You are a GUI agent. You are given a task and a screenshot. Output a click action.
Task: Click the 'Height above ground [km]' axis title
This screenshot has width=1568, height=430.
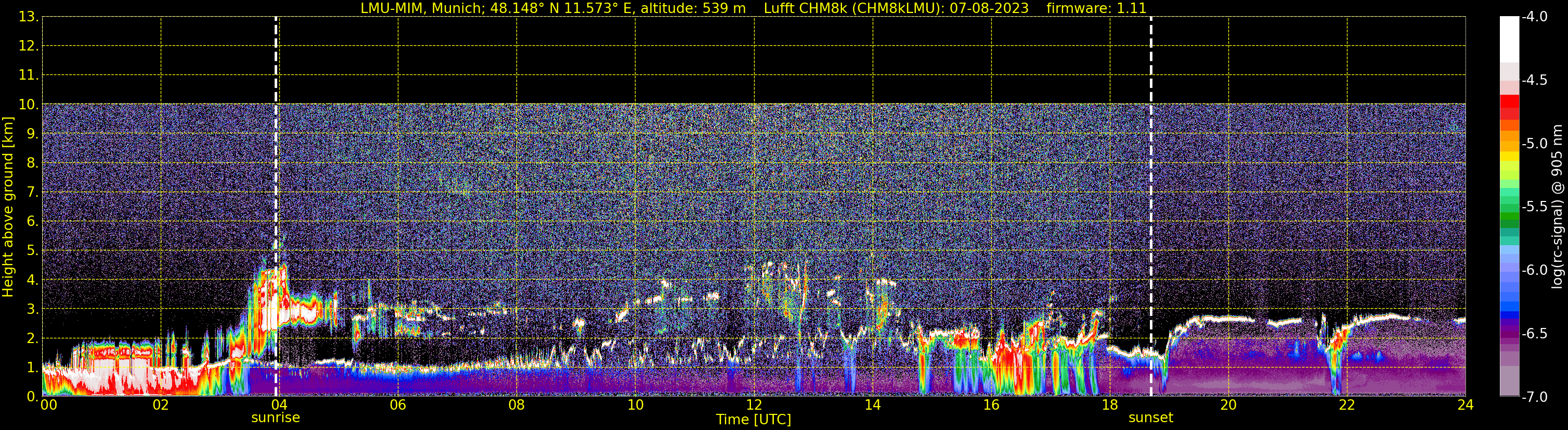click(x=8, y=207)
